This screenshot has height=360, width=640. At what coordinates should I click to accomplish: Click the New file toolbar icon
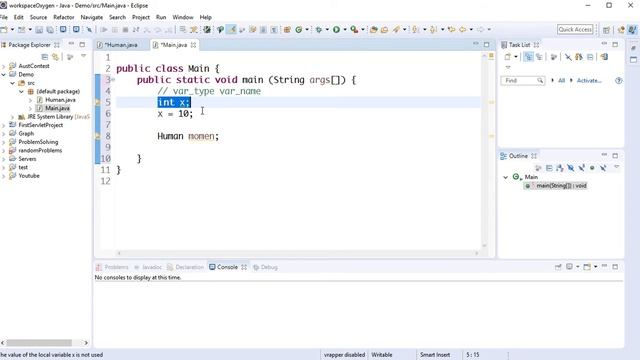click(4, 29)
